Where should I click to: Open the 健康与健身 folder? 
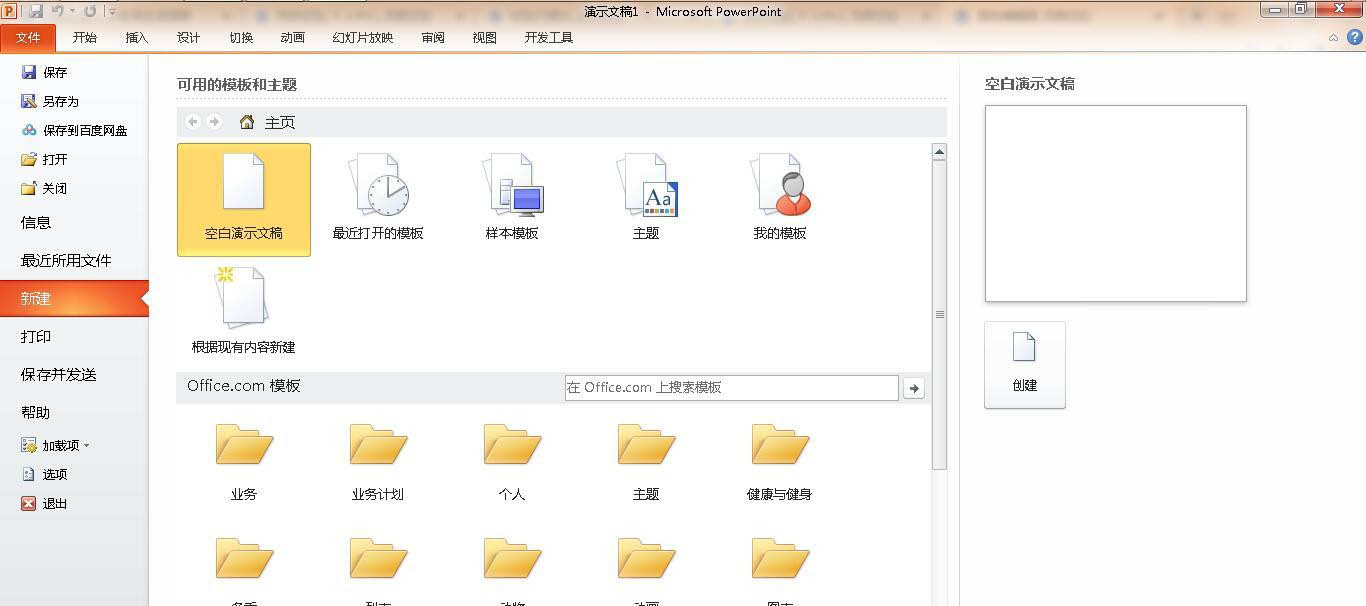click(x=780, y=462)
